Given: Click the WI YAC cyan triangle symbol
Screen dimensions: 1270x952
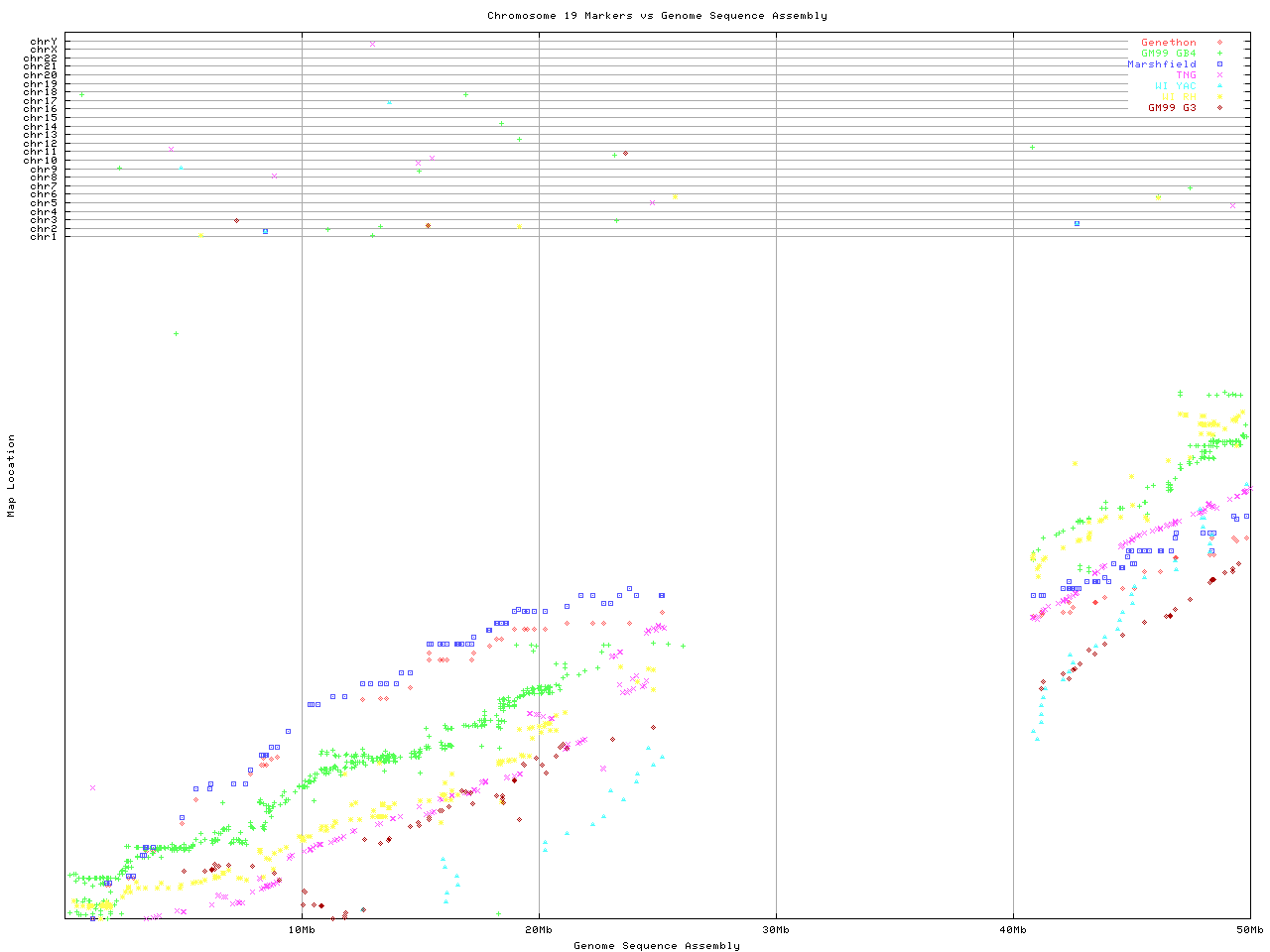Looking at the screenshot, I should coord(1219,86).
